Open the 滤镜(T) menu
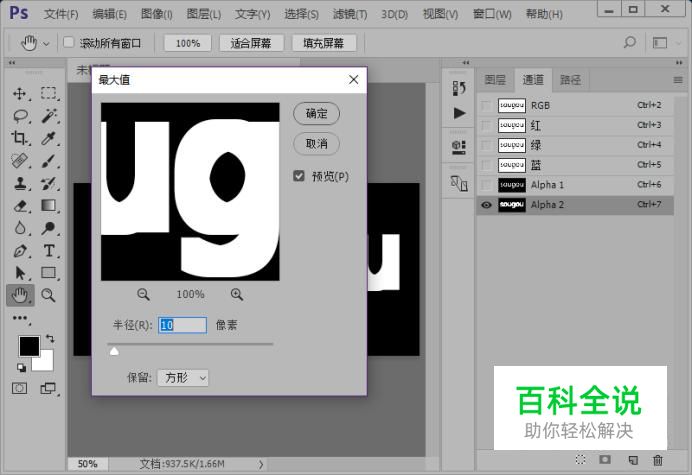The image size is (692, 475). 350,14
